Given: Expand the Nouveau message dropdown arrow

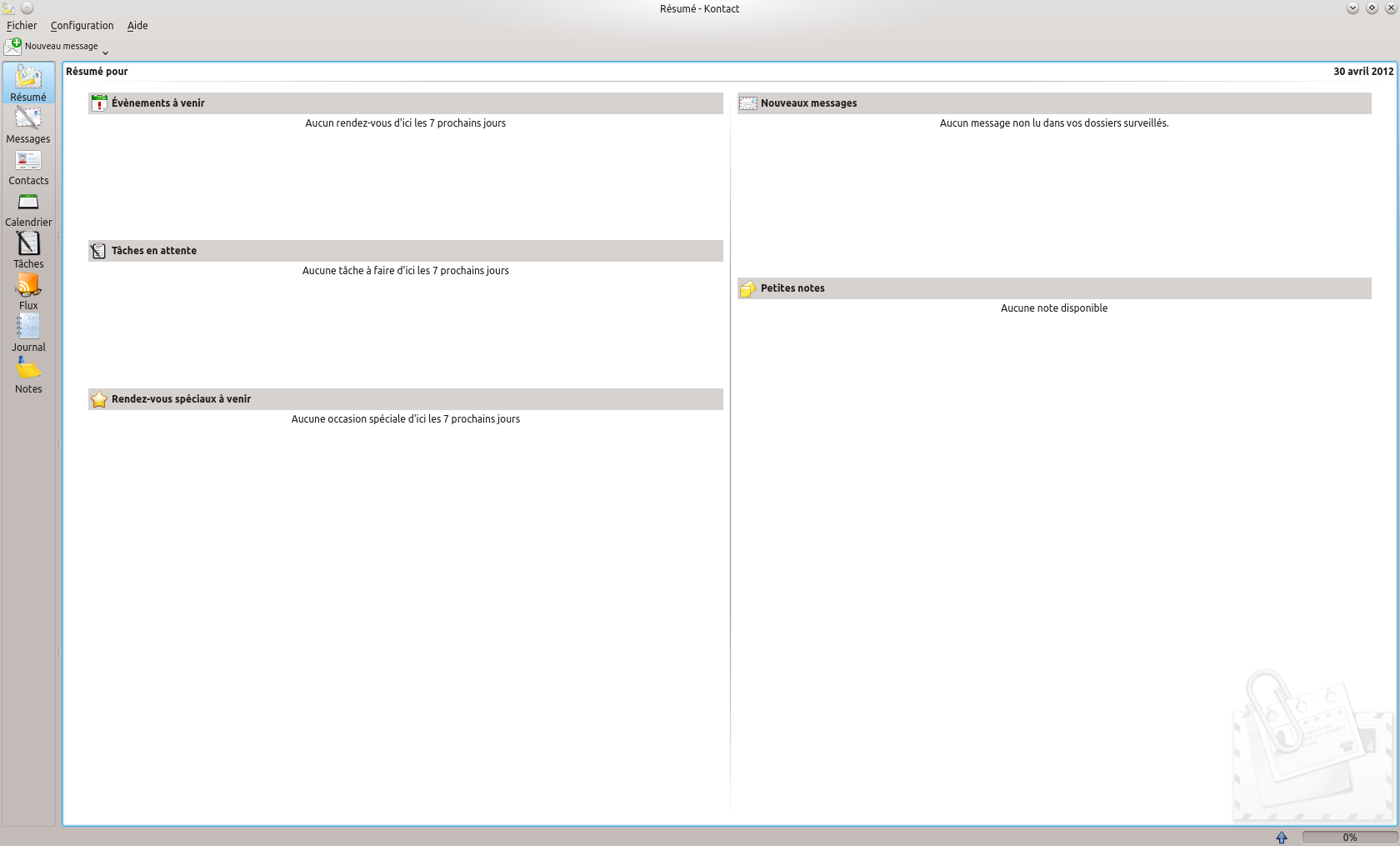Looking at the screenshot, I should [x=105, y=53].
